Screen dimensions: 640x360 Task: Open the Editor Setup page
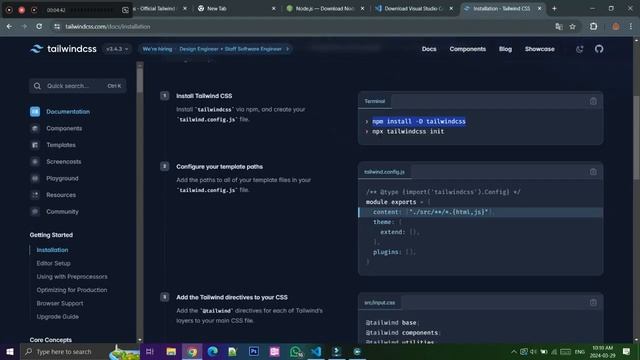53,263
